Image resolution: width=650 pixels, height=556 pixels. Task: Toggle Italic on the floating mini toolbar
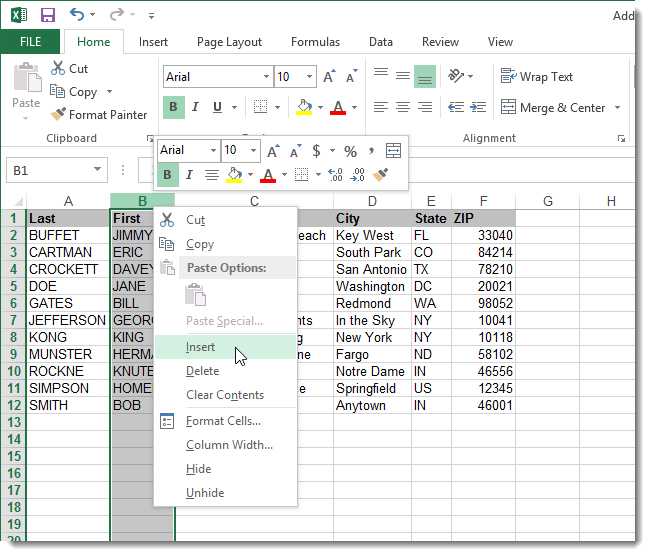189,175
